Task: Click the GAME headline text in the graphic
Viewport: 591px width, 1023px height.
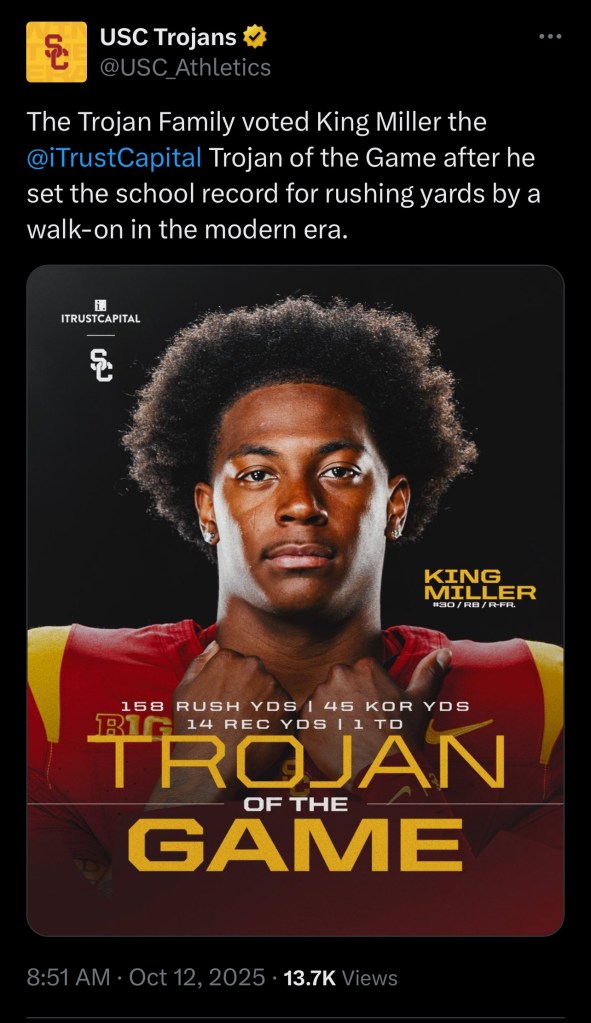Action: click(x=295, y=845)
